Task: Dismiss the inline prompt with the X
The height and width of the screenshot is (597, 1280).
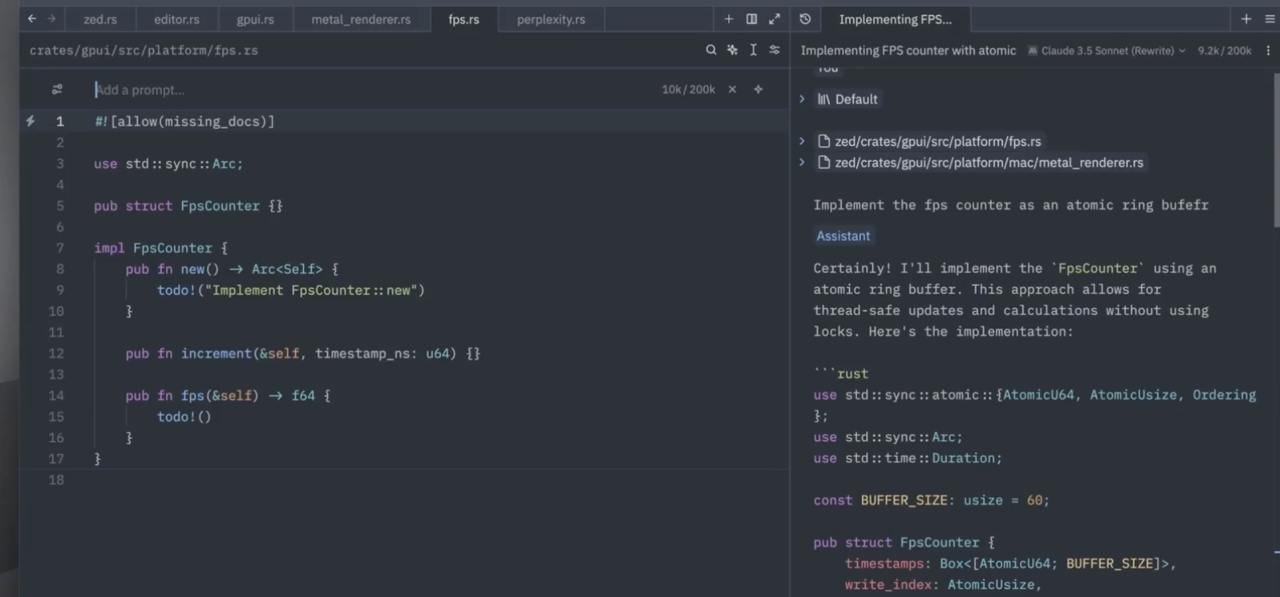Action: pyautogui.click(x=732, y=90)
